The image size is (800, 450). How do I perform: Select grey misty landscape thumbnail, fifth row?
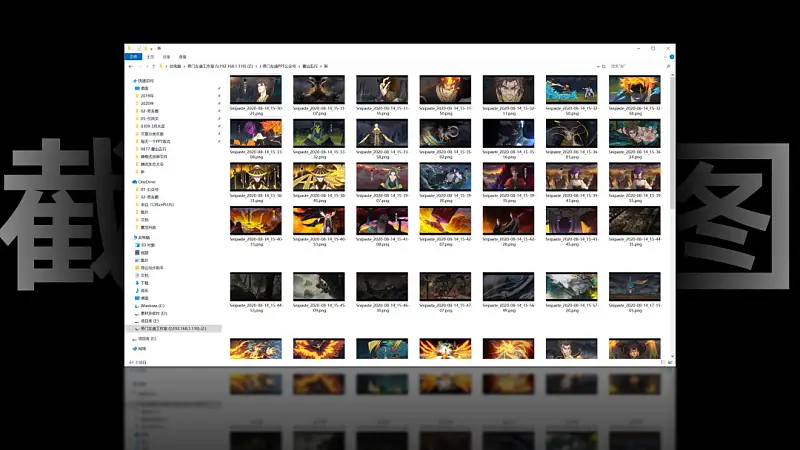[319, 286]
